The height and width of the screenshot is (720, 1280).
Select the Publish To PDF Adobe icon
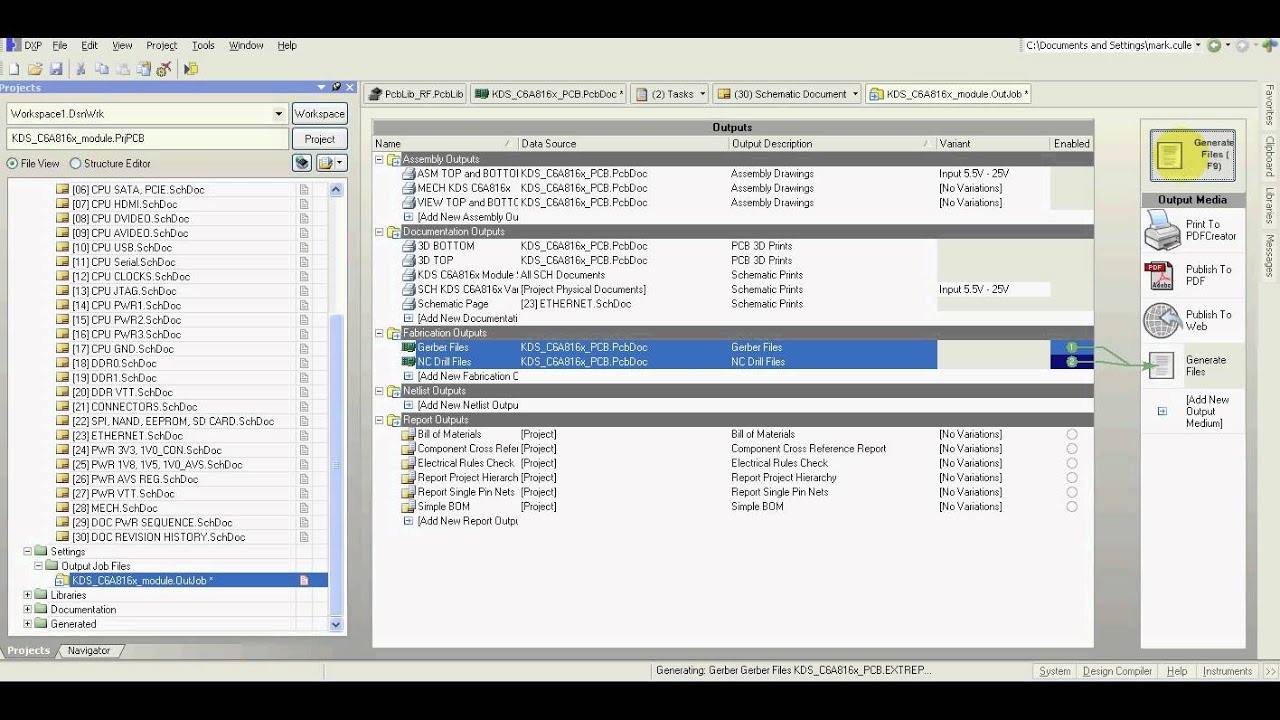click(1159, 275)
